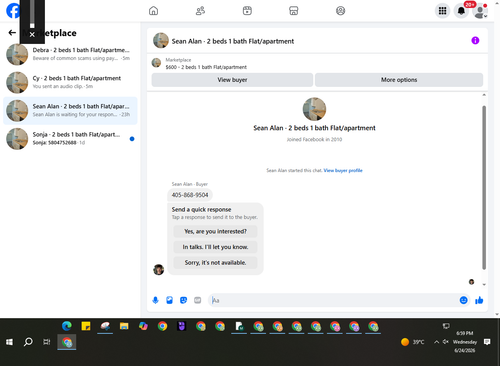This screenshot has width=500, height=366.
Task: Open the Reels video icon in top bar
Action: pyautogui.click(x=247, y=11)
